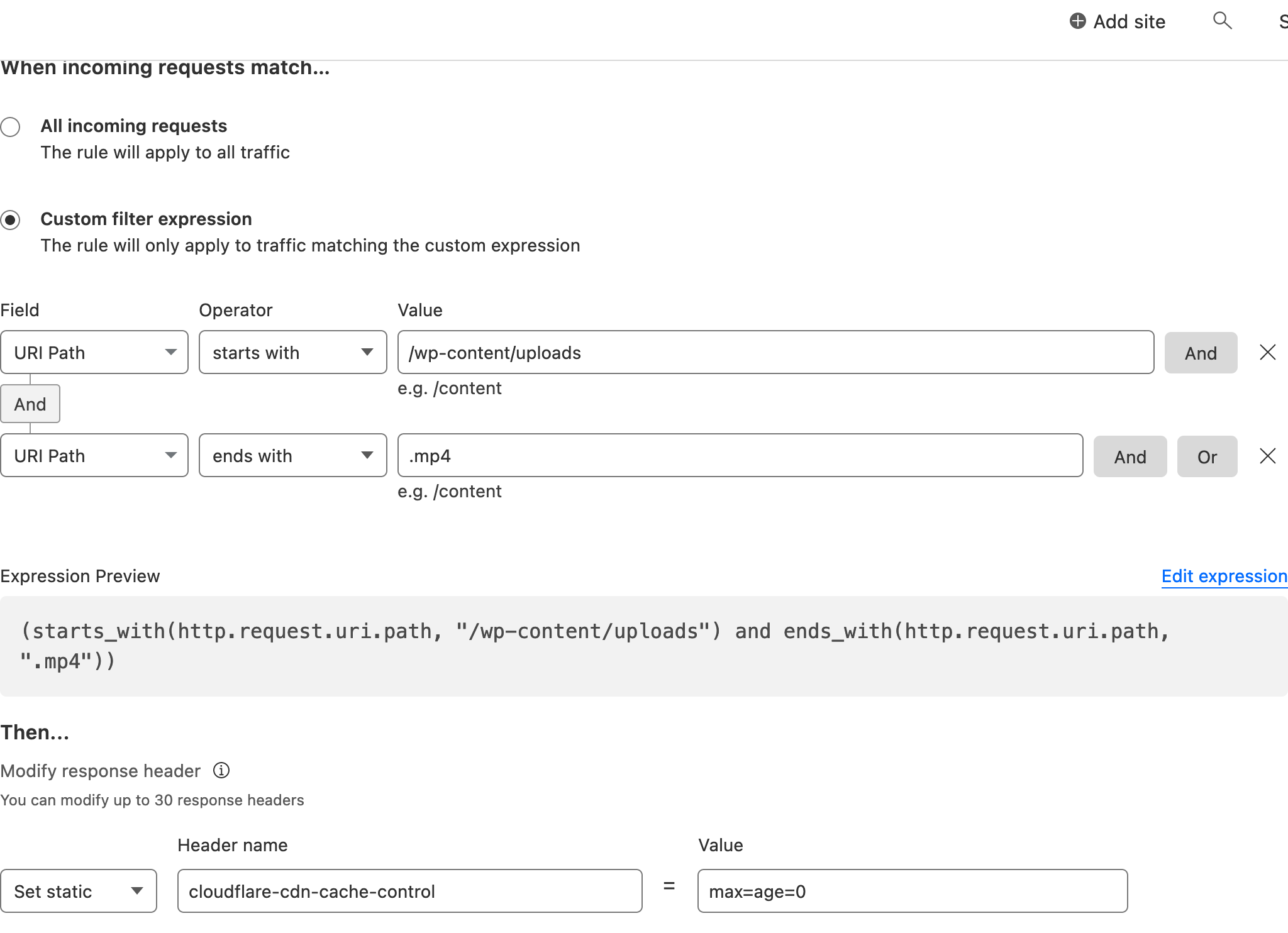Select Custom filter expression radio button

click(10, 219)
